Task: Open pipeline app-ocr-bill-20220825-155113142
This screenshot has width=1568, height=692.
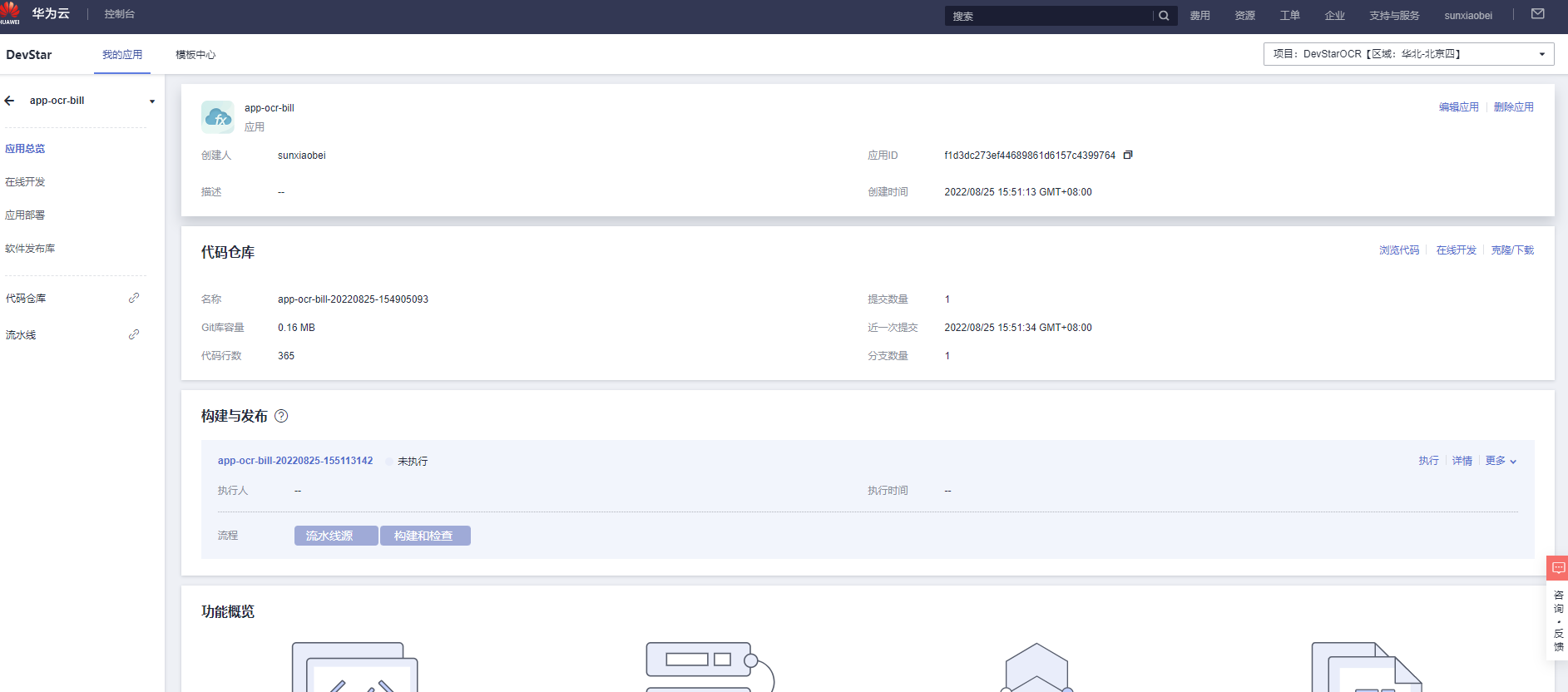Action: coord(295,461)
